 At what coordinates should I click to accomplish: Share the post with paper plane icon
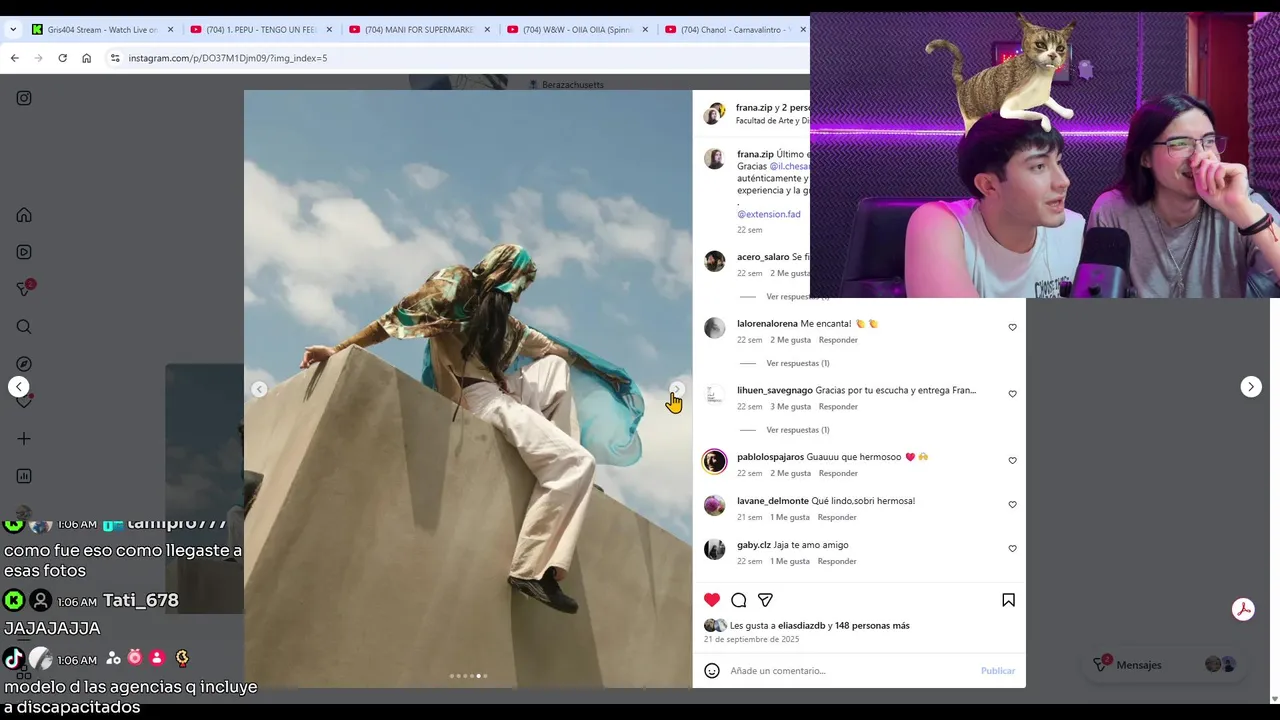(765, 600)
